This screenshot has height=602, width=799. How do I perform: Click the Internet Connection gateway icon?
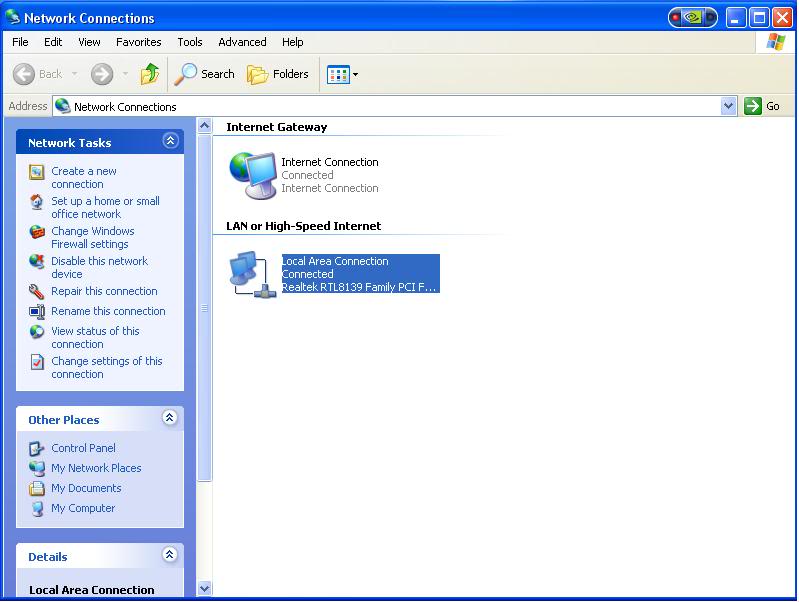(252, 175)
